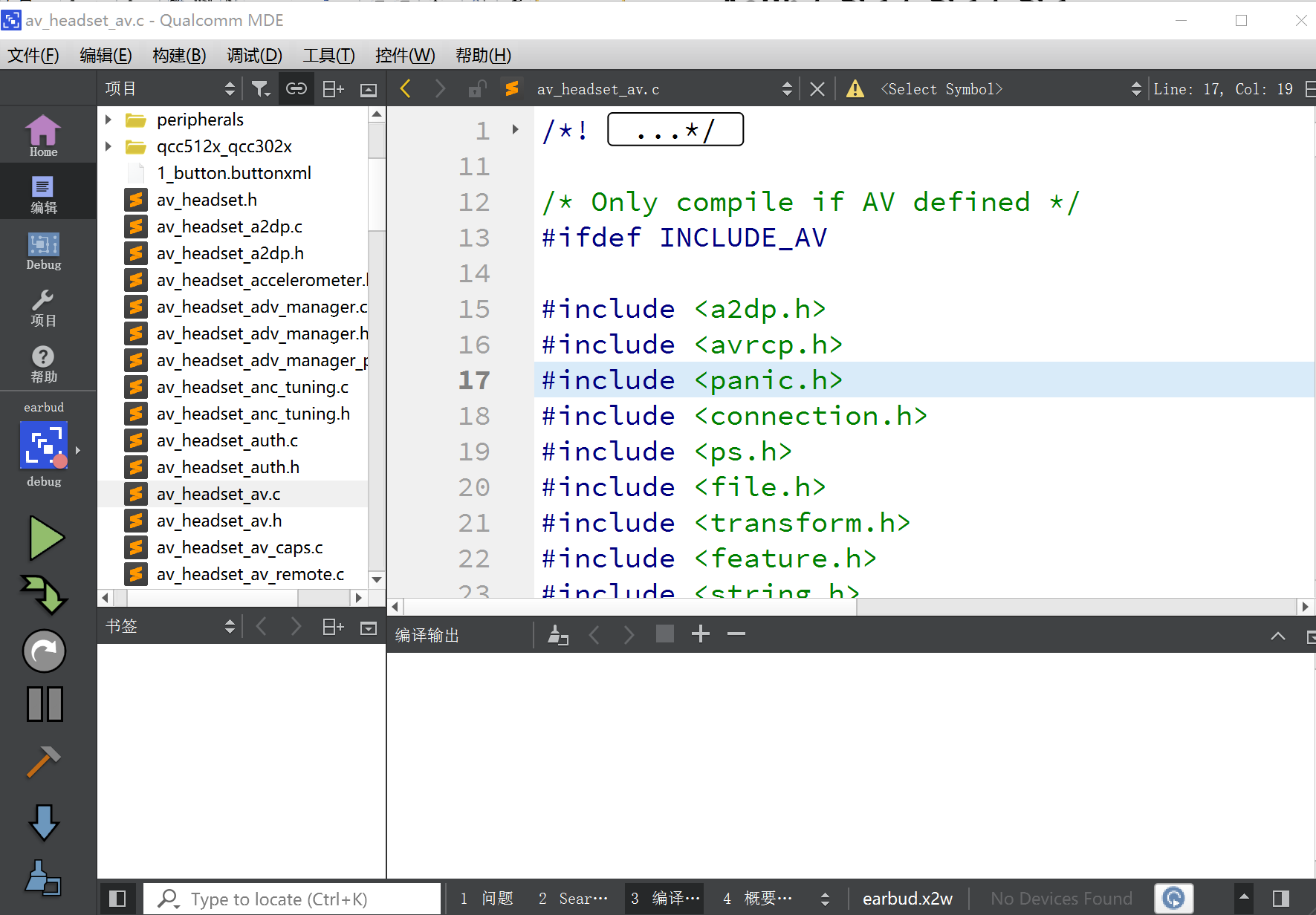Click the Line and Col indicator
Screen dimensions: 1316x915
click(1222, 89)
